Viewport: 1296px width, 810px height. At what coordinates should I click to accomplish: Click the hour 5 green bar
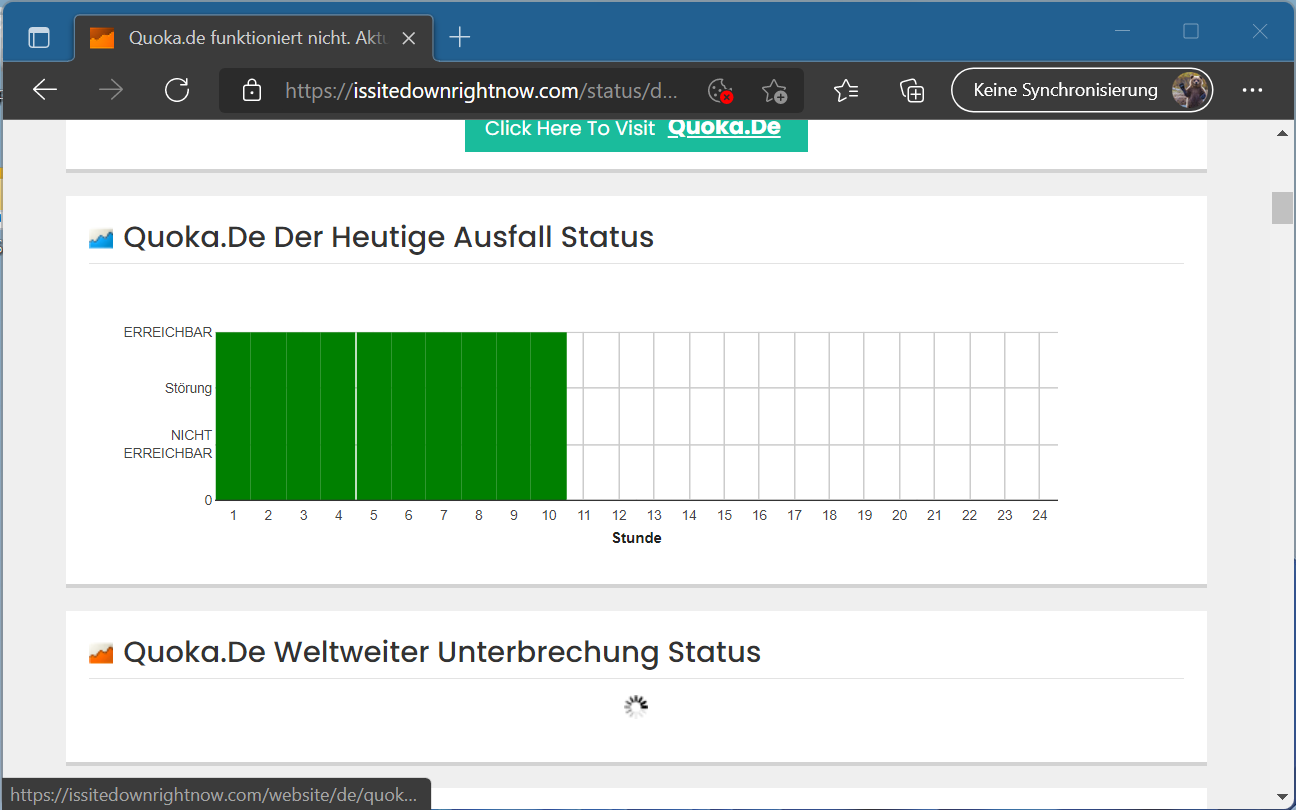(374, 416)
